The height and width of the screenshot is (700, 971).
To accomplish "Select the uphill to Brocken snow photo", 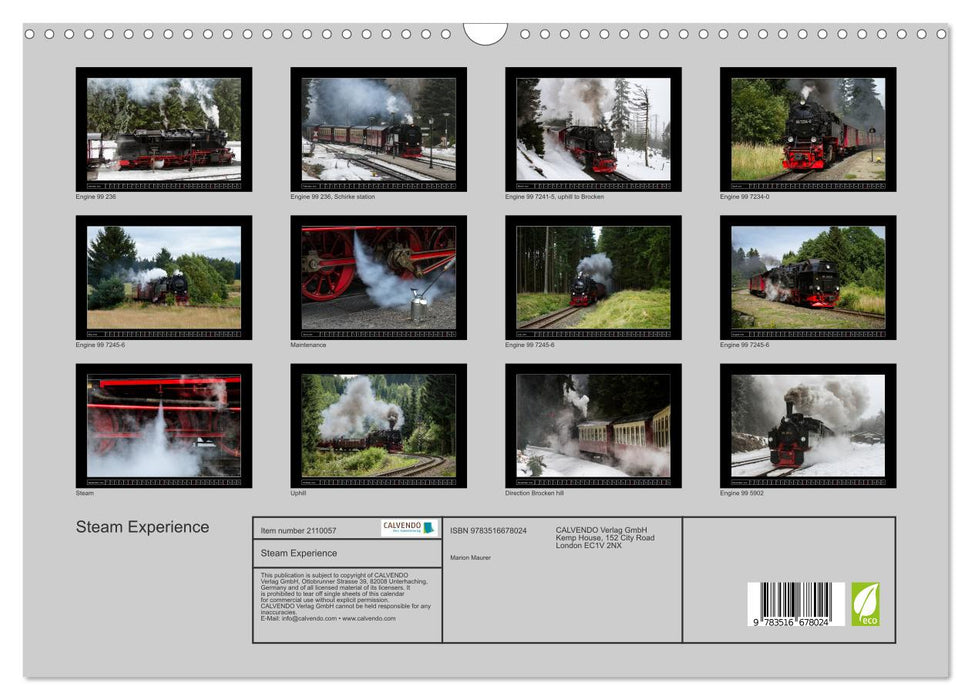I will pos(593,129).
